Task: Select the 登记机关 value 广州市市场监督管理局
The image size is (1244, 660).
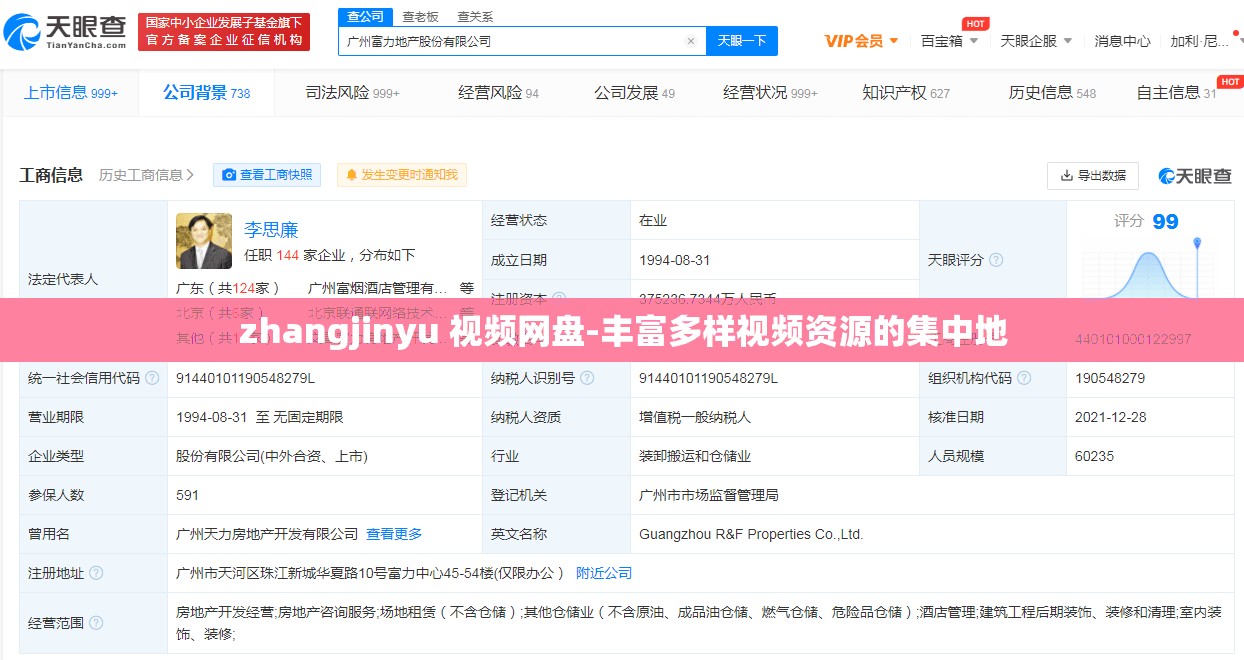Action: click(709, 495)
